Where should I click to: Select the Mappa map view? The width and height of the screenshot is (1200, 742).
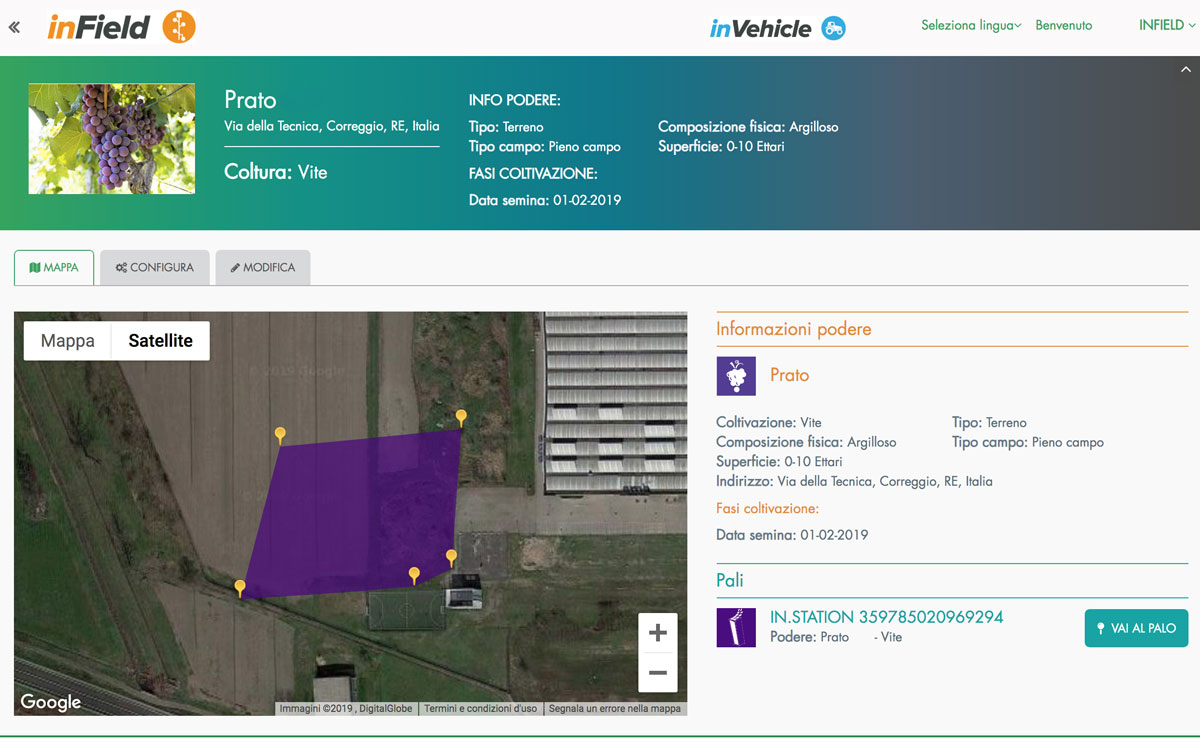click(x=68, y=341)
